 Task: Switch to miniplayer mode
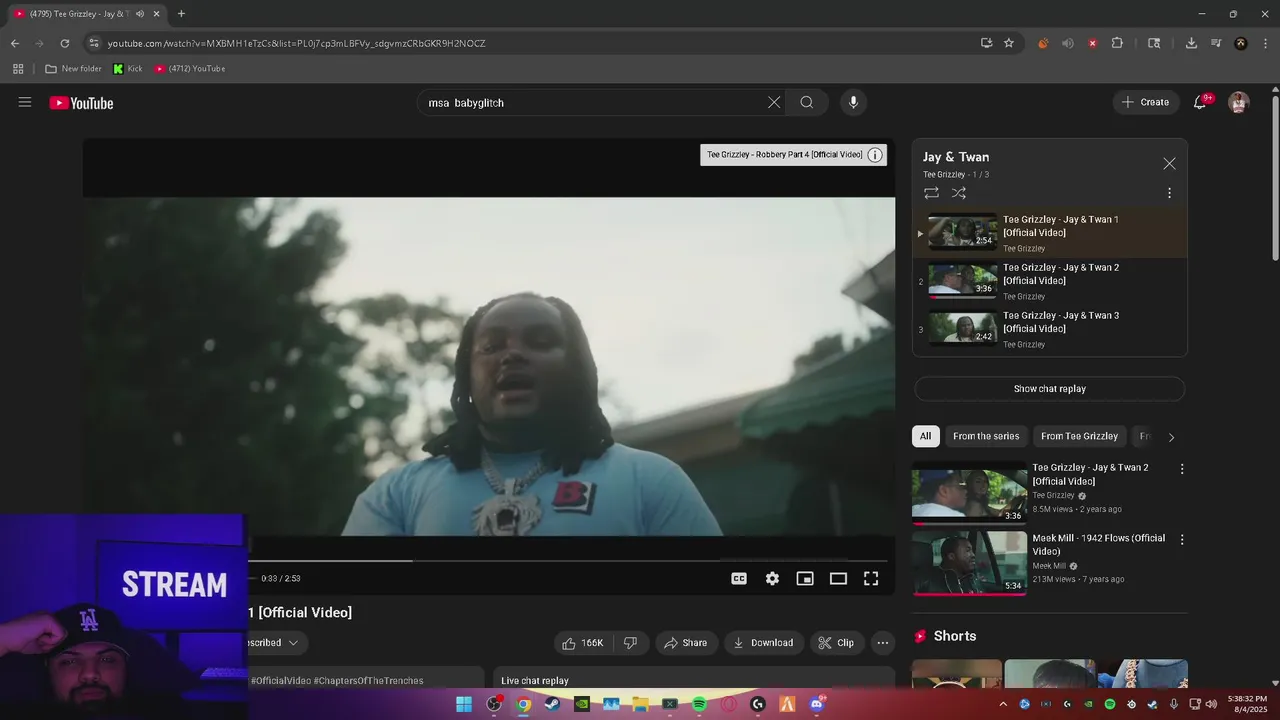pyautogui.click(x=805, y=578)
